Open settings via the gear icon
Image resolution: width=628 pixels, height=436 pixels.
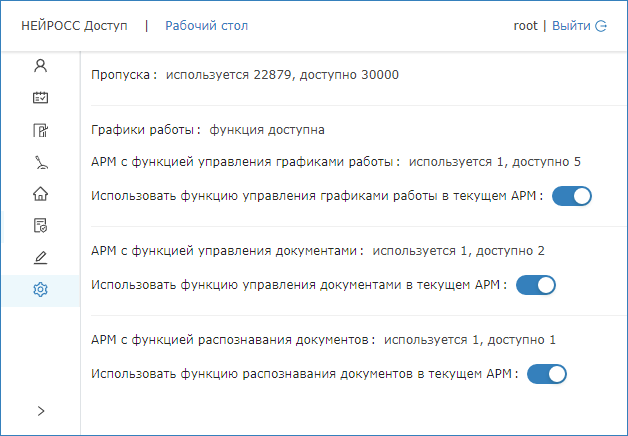[x=40, y=290]
